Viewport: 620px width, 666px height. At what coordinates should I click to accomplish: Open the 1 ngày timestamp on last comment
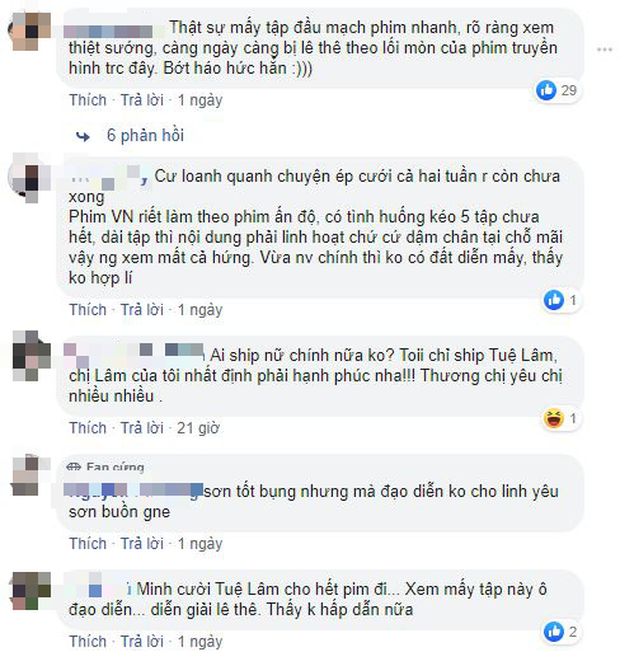pyautogui.click(x=200, y=641)
